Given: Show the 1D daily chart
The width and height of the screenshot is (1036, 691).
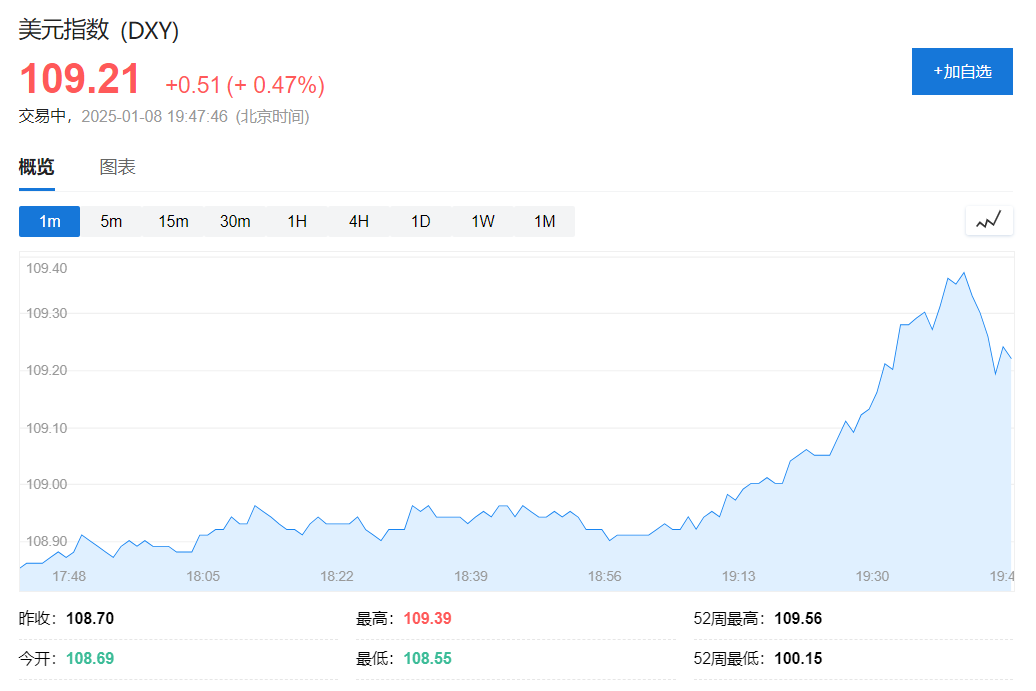Looking at the screenshot, I should (x=421, y=221).
